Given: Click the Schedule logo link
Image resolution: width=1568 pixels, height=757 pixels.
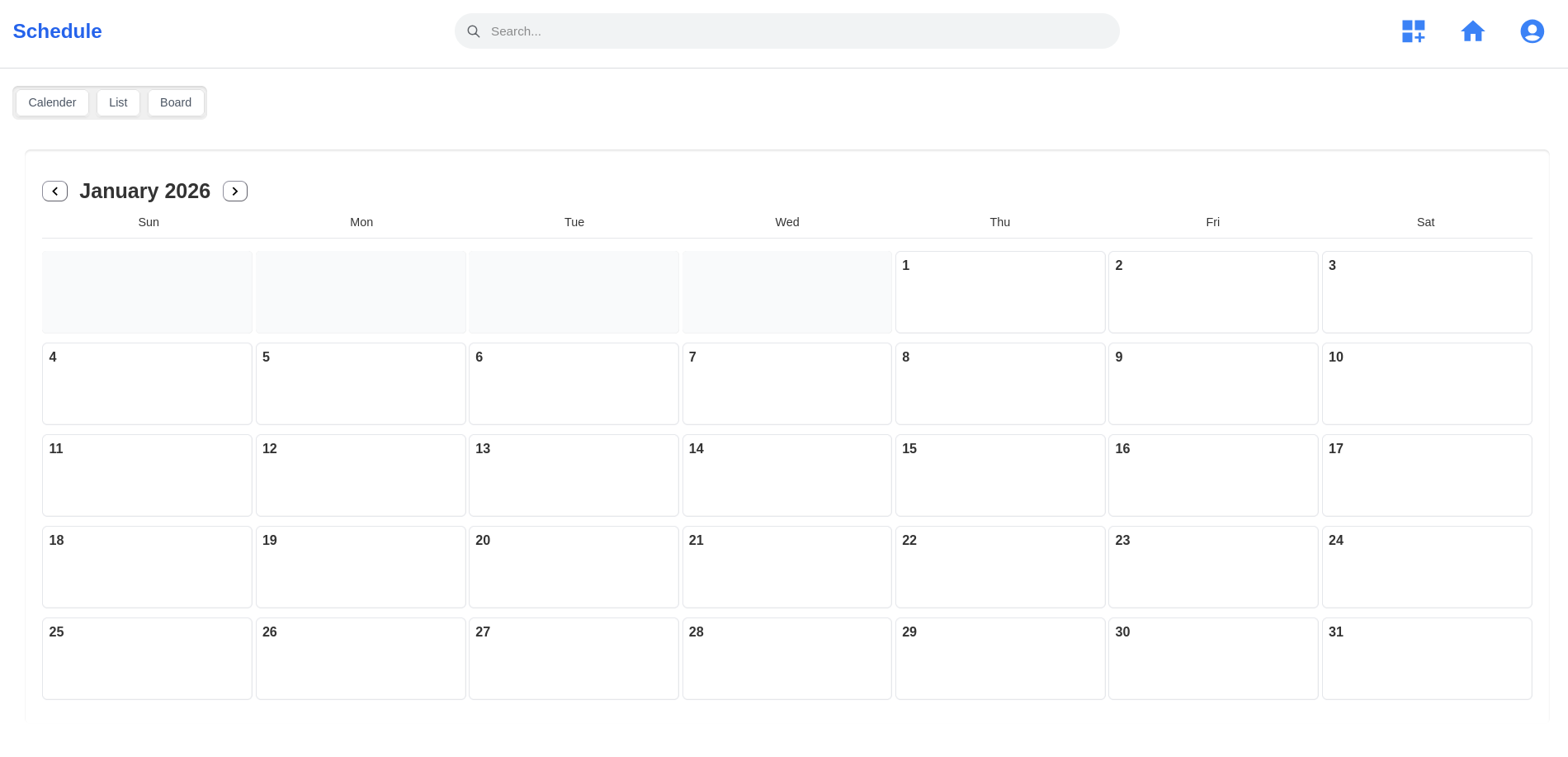Looking at the screenshot, I should click(x=58, y=31).
